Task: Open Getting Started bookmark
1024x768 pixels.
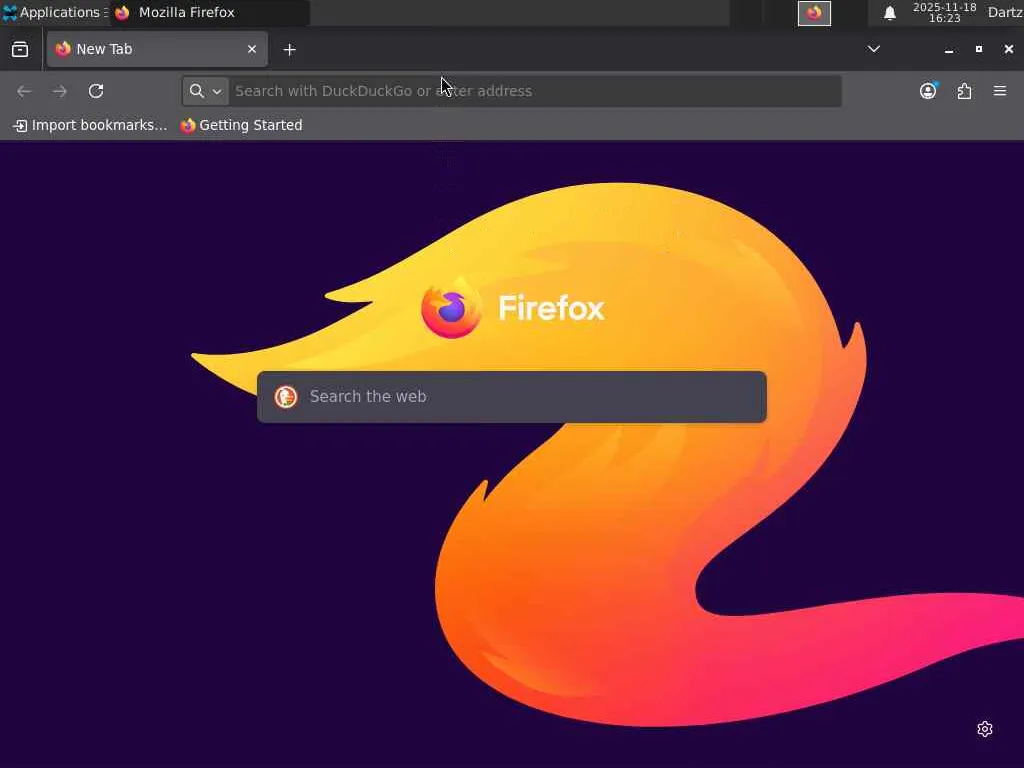Action: coord(242,125)
